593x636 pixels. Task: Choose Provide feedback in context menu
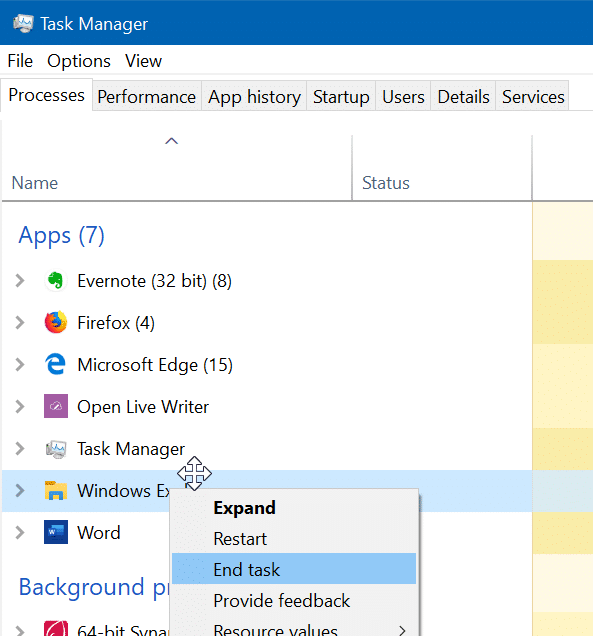pyautogui.click(x=294, y=600)
